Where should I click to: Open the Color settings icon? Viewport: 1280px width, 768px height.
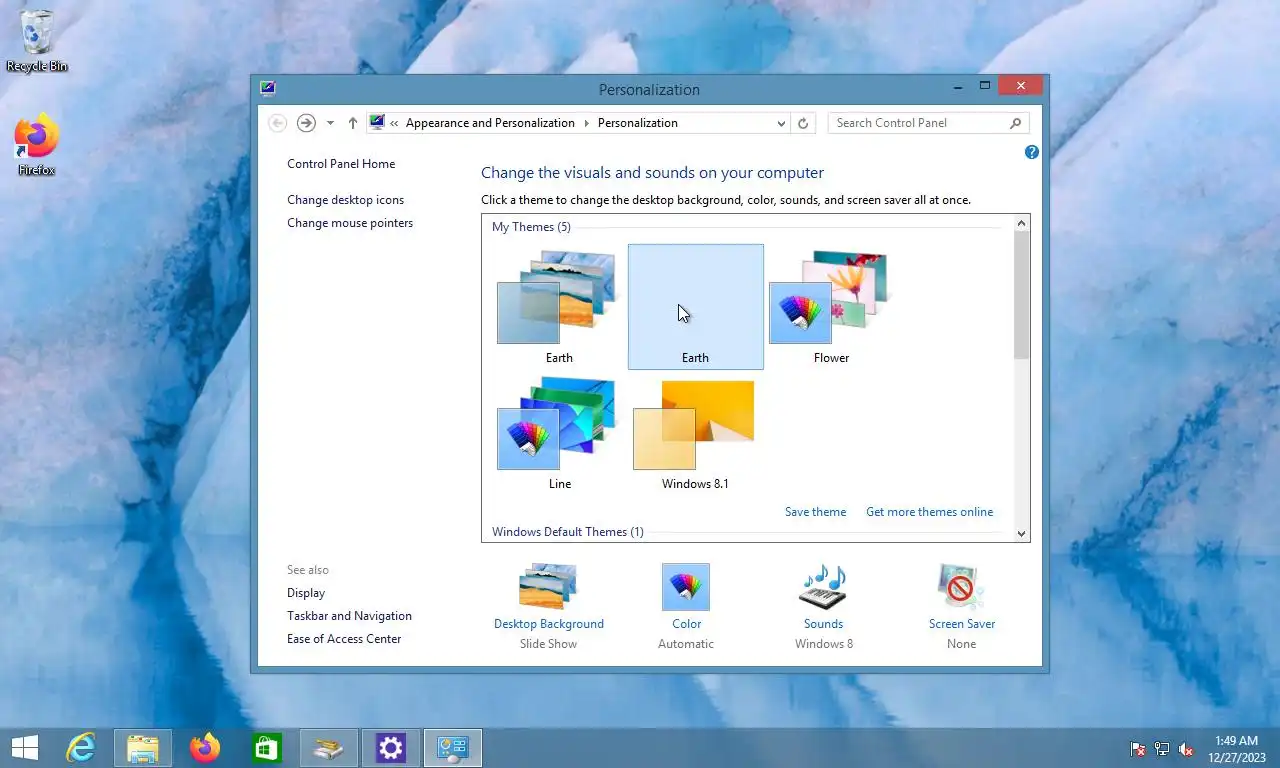tap(686, 587)
